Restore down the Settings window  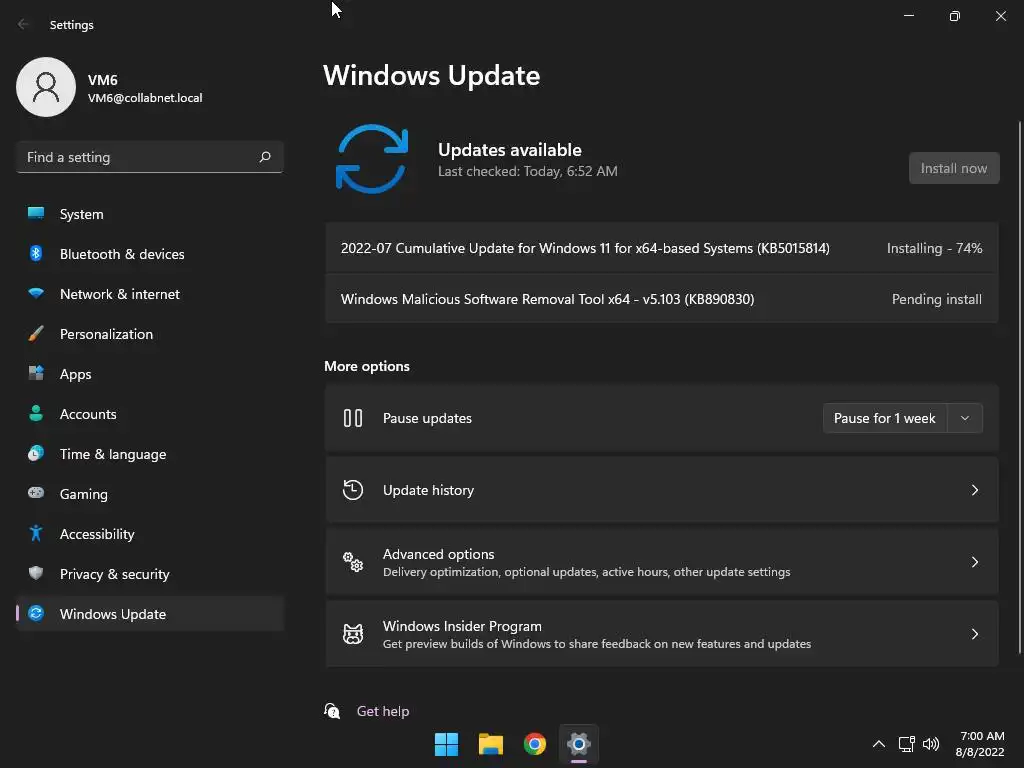tap(954, 16)
